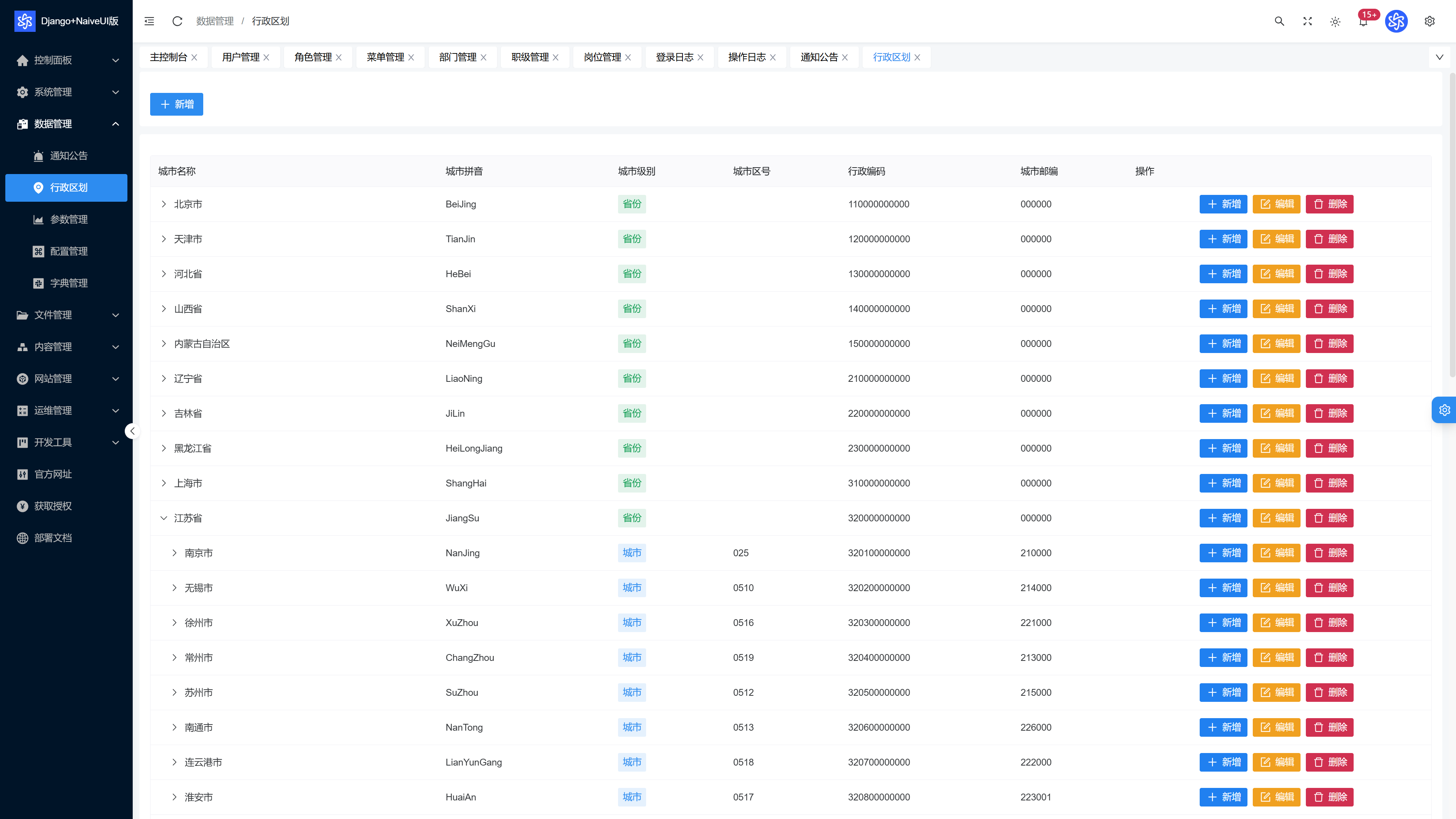
Task: Click the user avatar icon
Action: coord(1396,22)
